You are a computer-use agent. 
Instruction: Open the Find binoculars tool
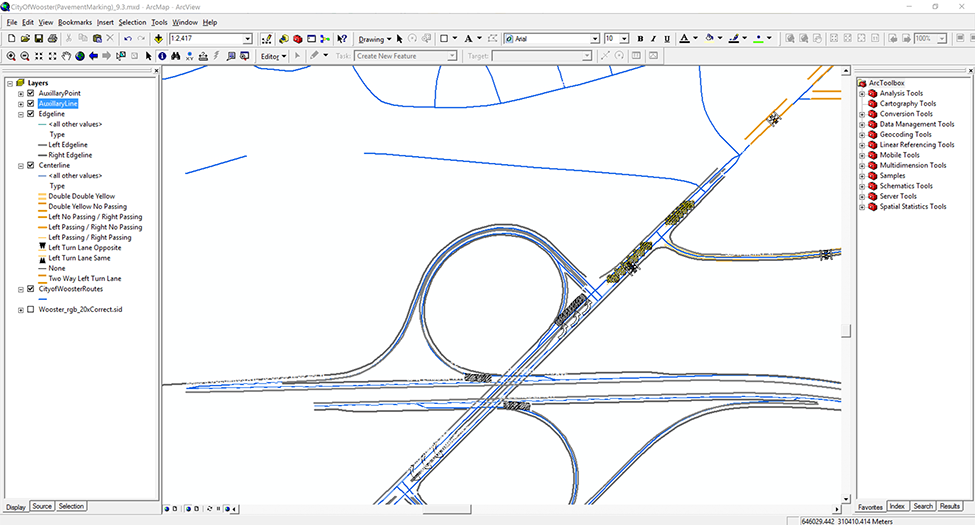click(x=176, y=56)
